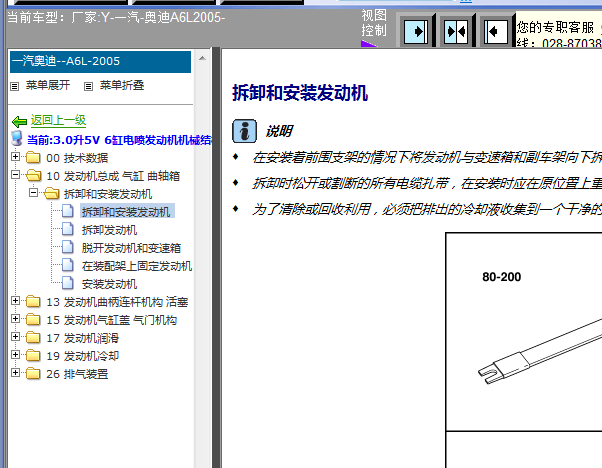This screenshot has width=602, height=468.
Task: Click the 菜单折叠 list icon
Action: [x=88, y=86]
